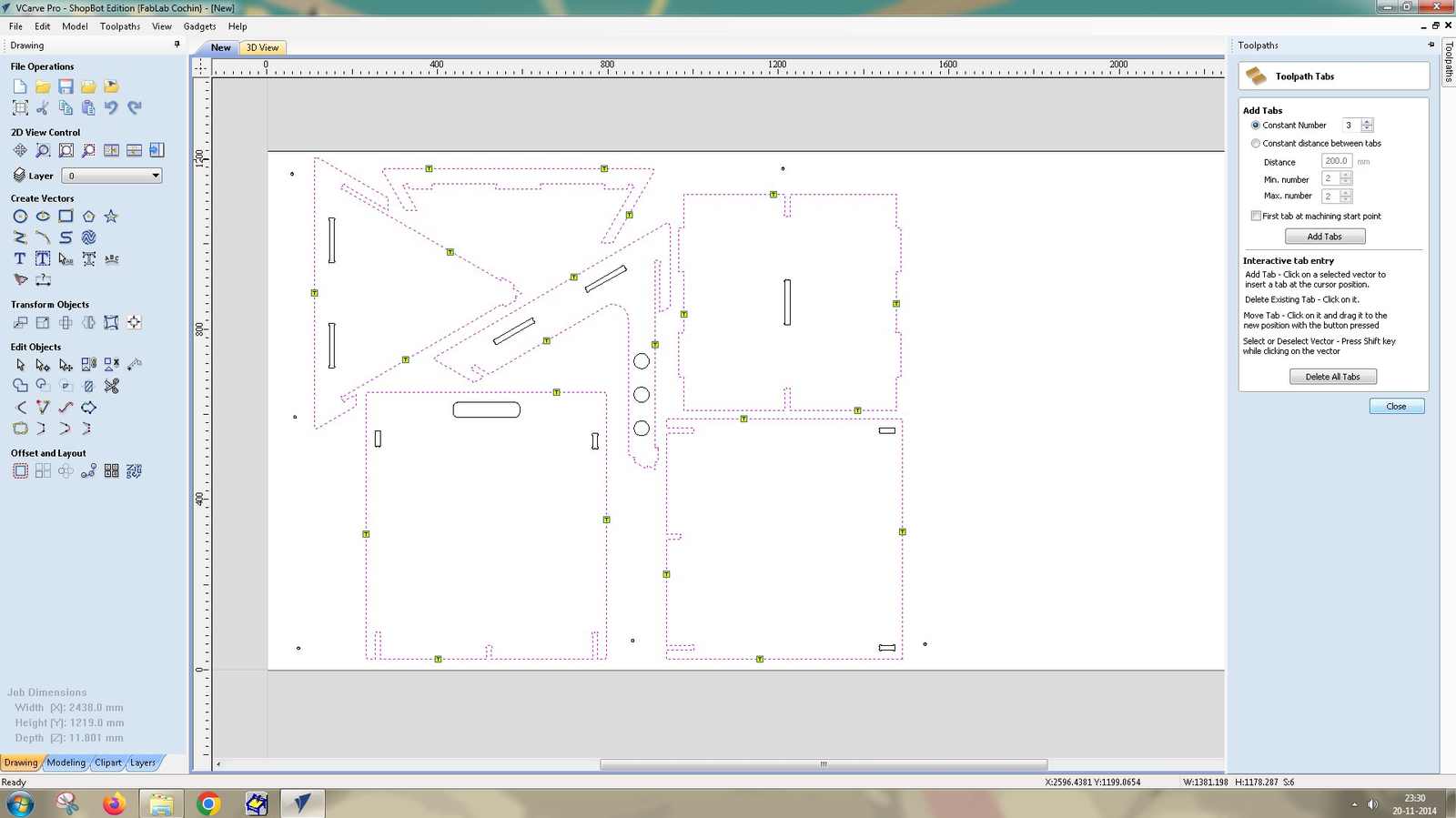Image resolution: width=1456 pixels, height=818 pixels.
Task: Open the Toolpaths menu
Action: pyautogui.click(x=120, y=26)
